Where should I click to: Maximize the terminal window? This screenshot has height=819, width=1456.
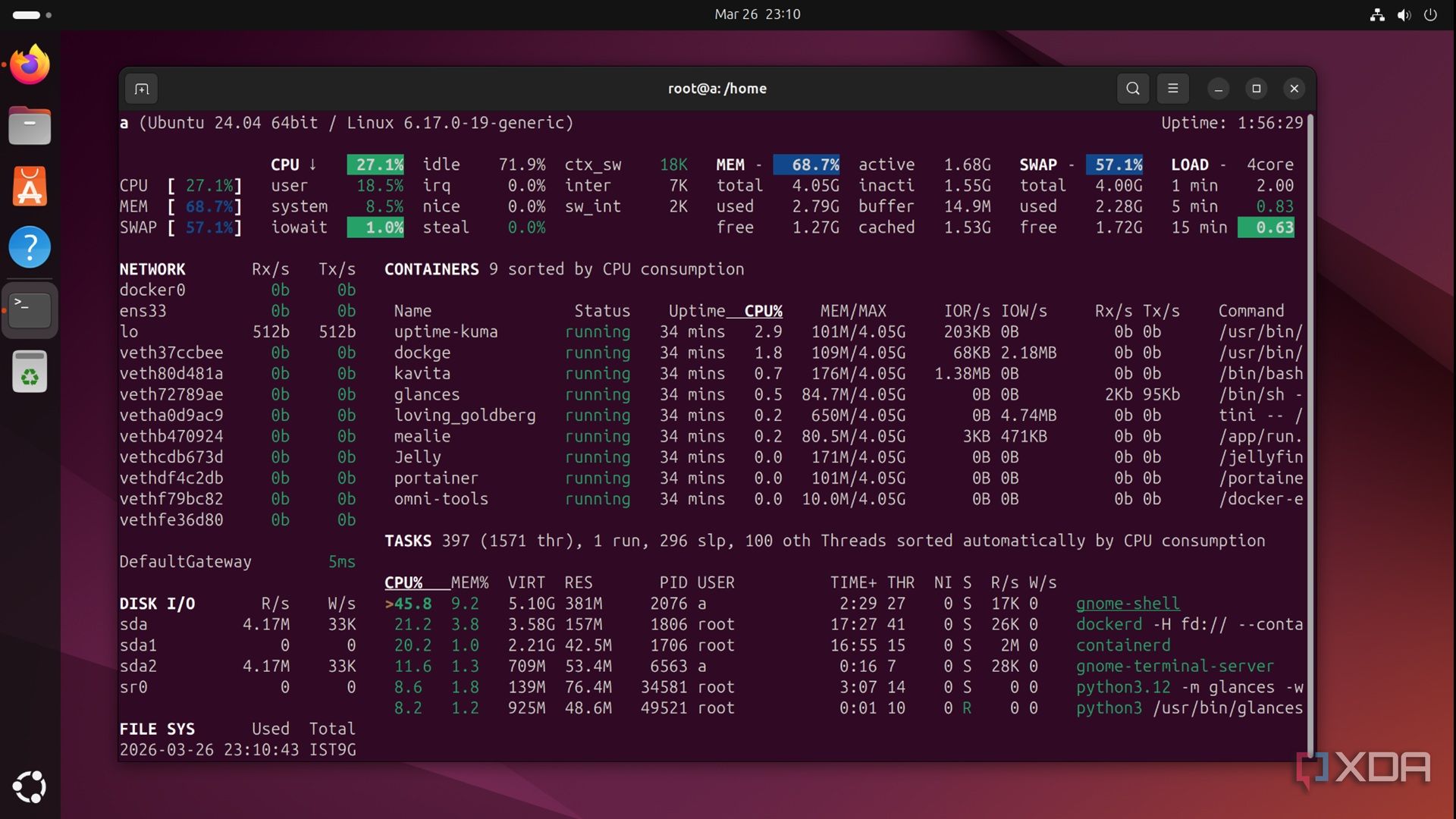click(1256, 89)
